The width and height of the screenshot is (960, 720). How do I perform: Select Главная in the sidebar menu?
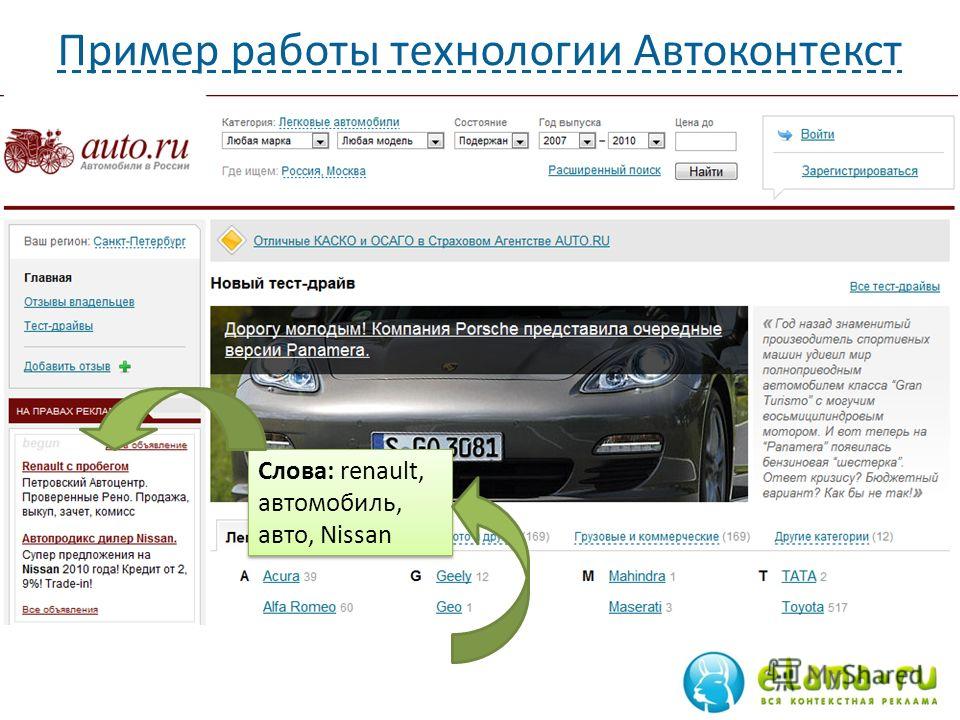coord(48,278)
